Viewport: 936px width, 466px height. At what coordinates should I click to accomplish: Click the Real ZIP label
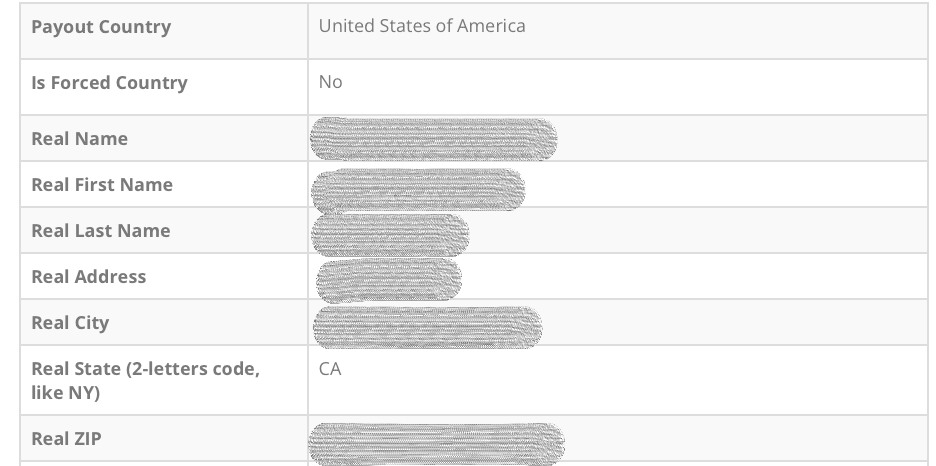point(66,439)
